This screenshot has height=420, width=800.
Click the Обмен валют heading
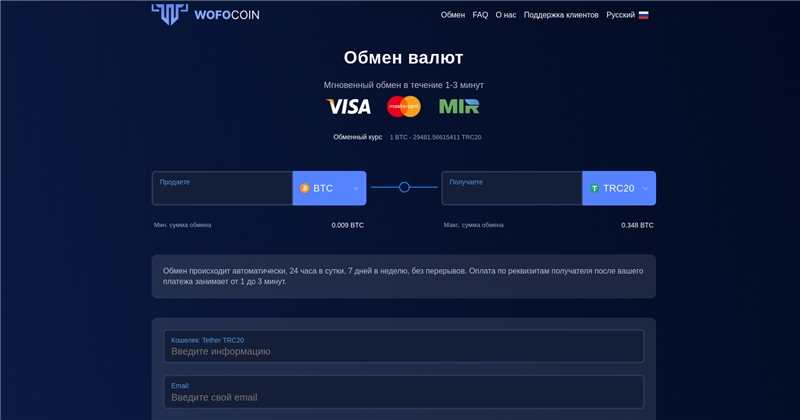(x=403, y=58)
